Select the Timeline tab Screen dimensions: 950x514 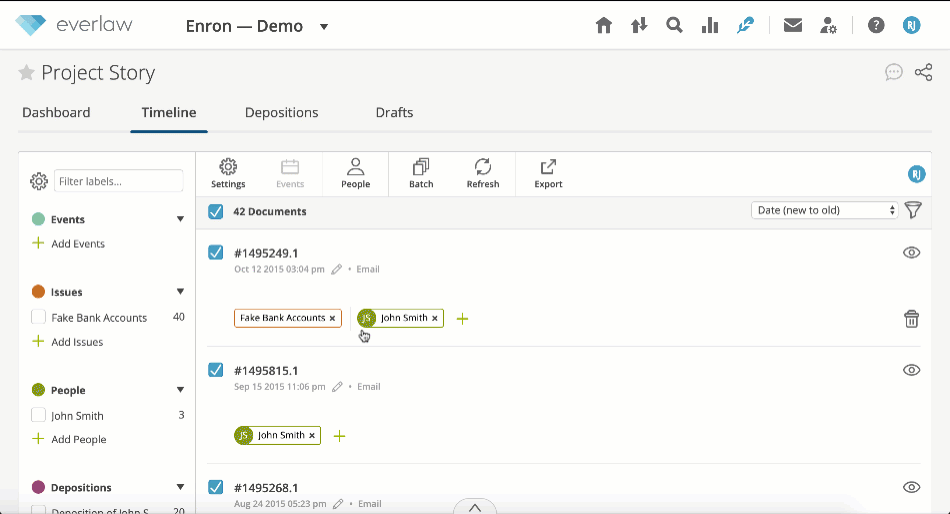(x=169, y=113)
